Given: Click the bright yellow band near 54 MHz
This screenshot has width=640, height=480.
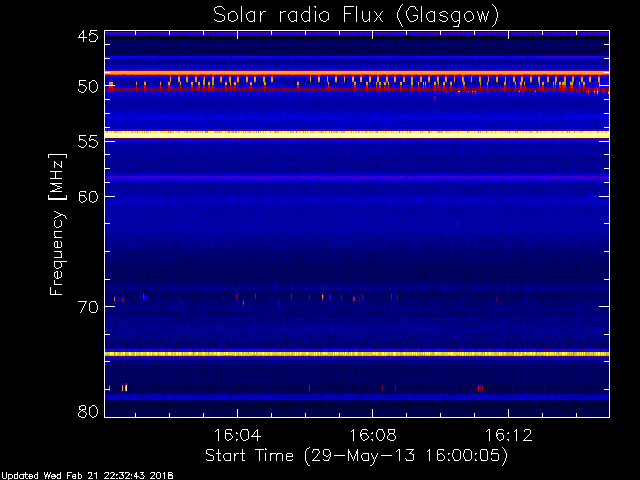Looking at the screenshot, I should pos(357,134).
